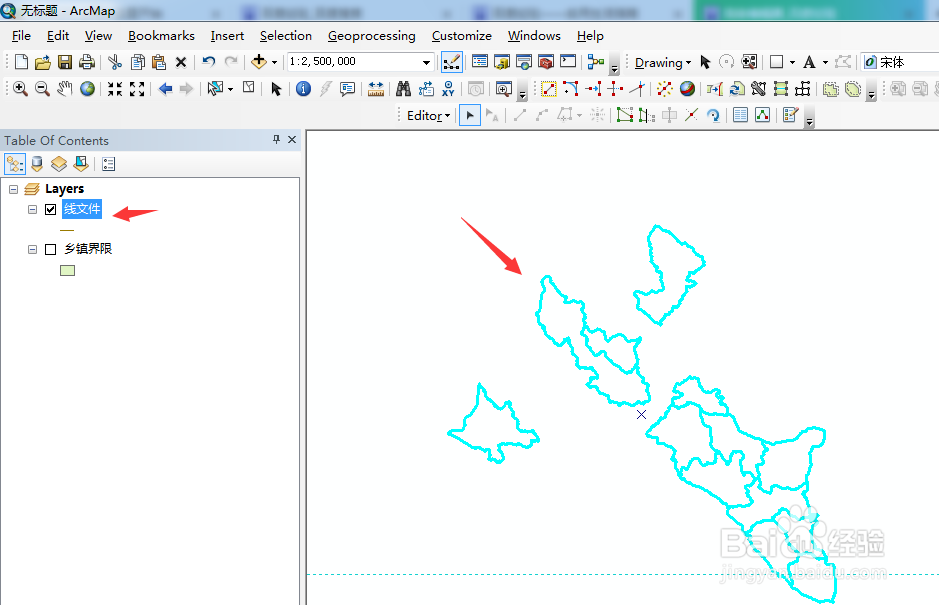Uncheck the 线文件 layer visibility checkbox
Image resolution: width=939 pixels, height=605 pixels.
(x=50, y=209)
